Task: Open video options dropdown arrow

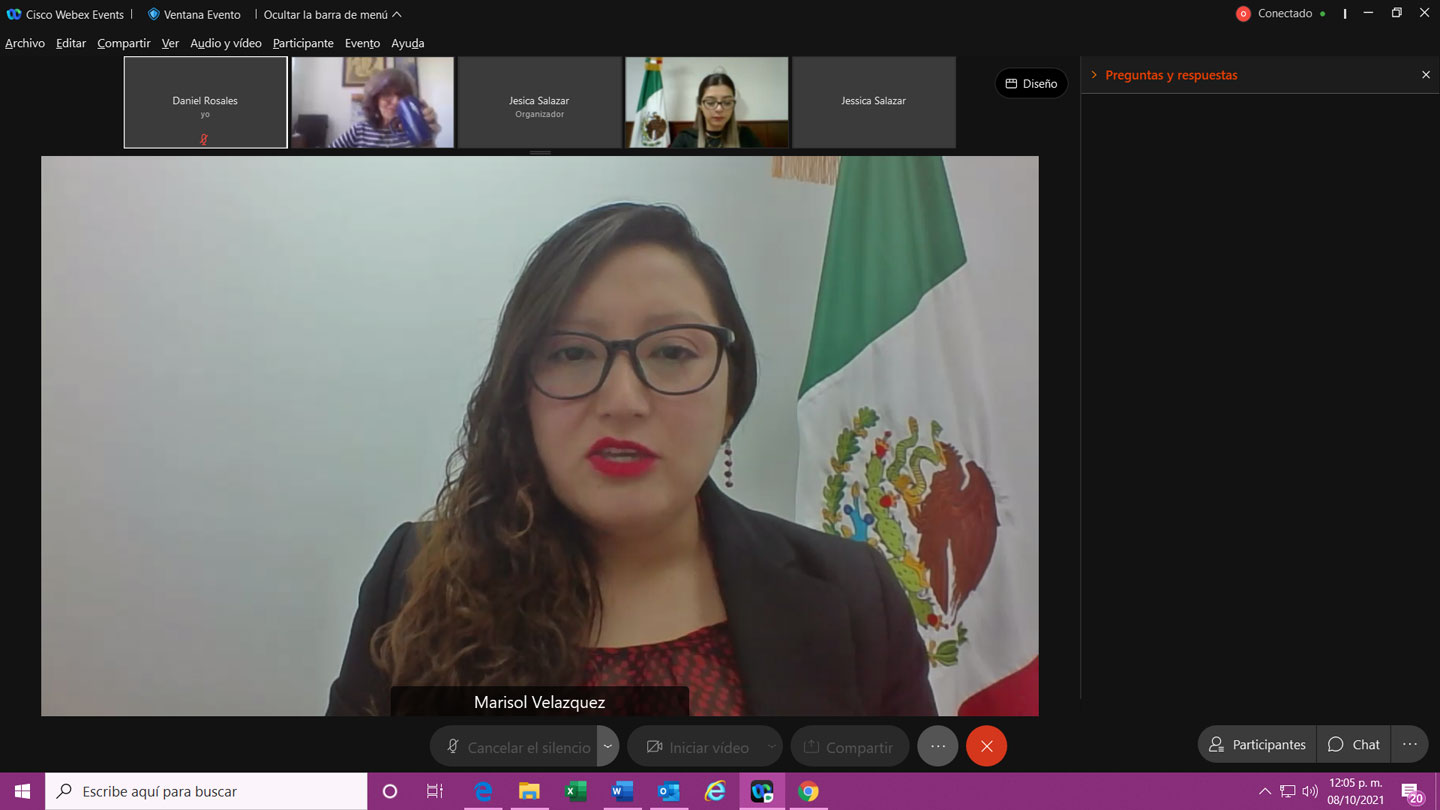Action: pyautogui.click(x=771, y=746)
